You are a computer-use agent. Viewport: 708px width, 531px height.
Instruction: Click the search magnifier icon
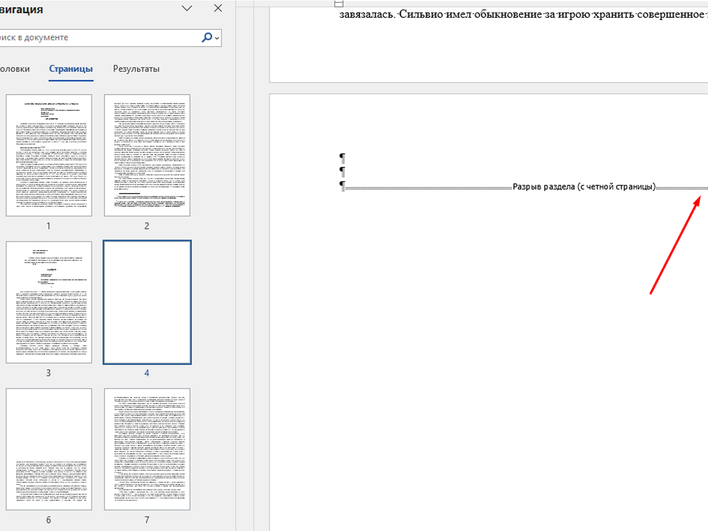pos(207,37)
